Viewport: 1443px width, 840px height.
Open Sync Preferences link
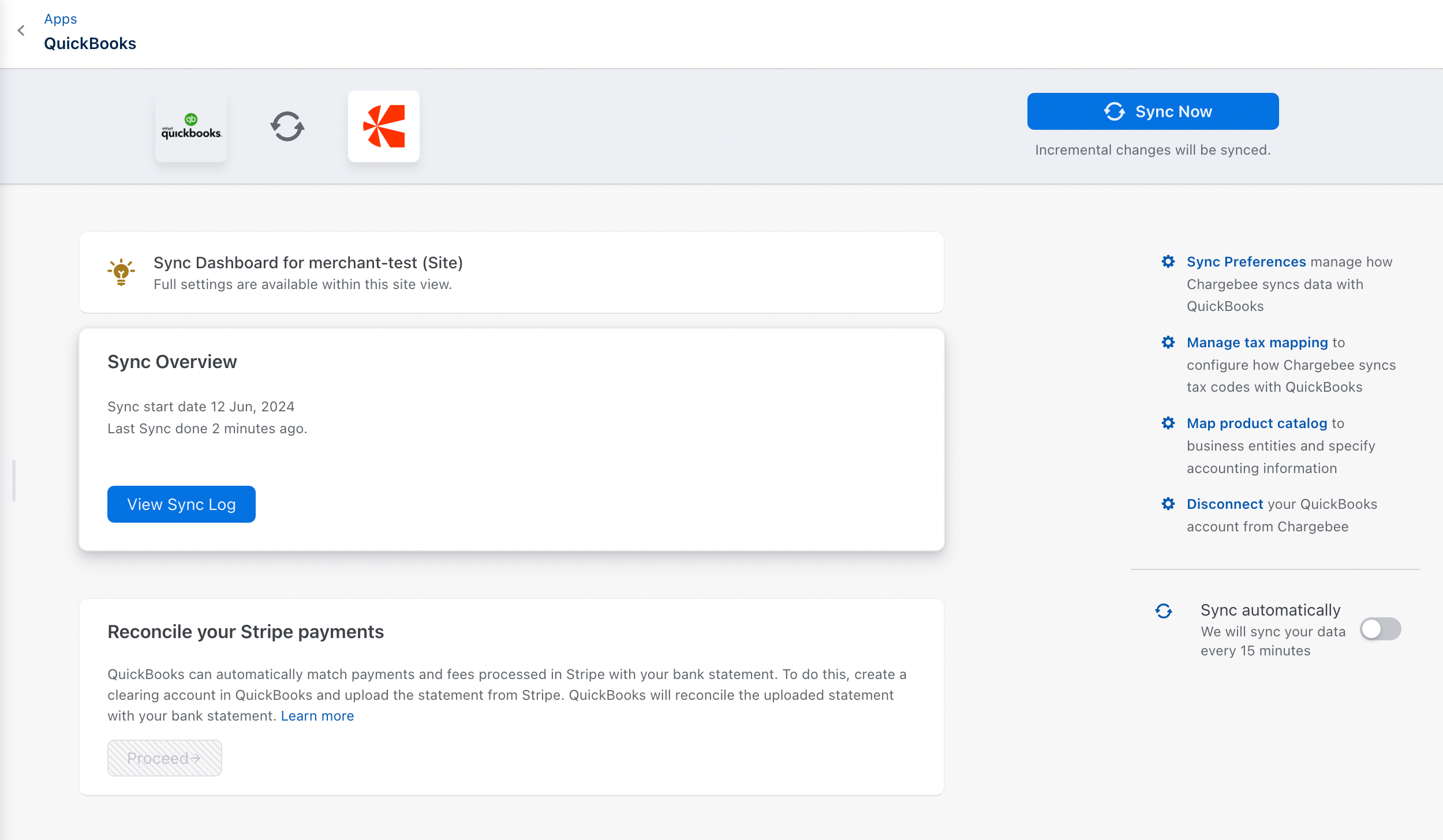point(1246,262)
